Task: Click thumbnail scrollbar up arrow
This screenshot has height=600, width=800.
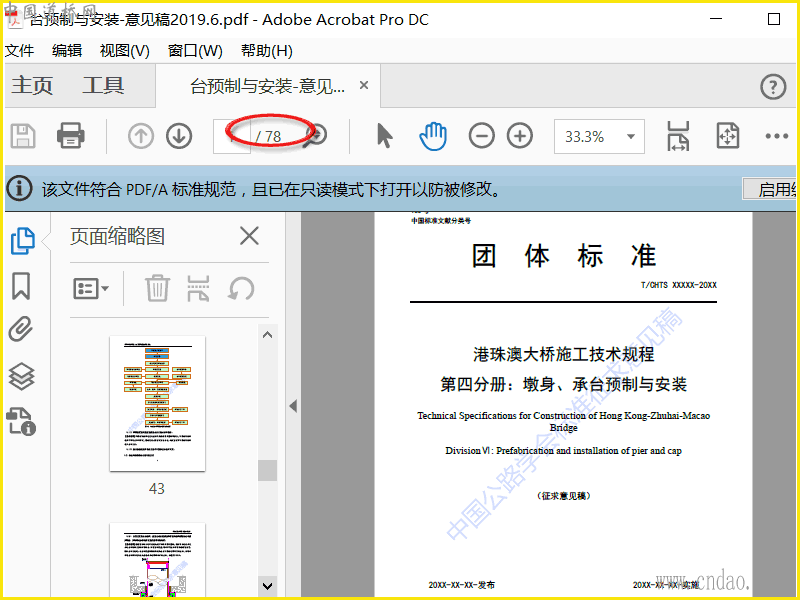Action: coord(267,335)
